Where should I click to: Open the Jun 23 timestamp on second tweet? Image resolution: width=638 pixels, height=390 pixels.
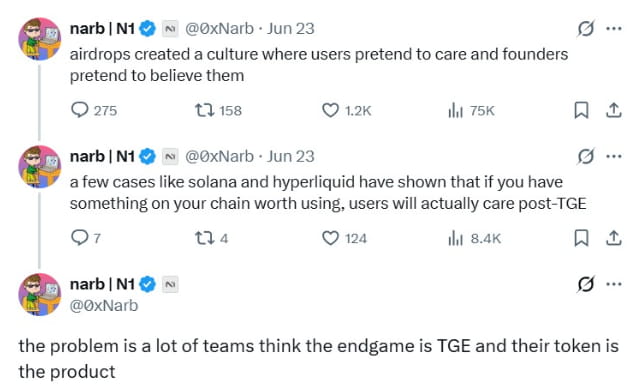tap(291, 156)
